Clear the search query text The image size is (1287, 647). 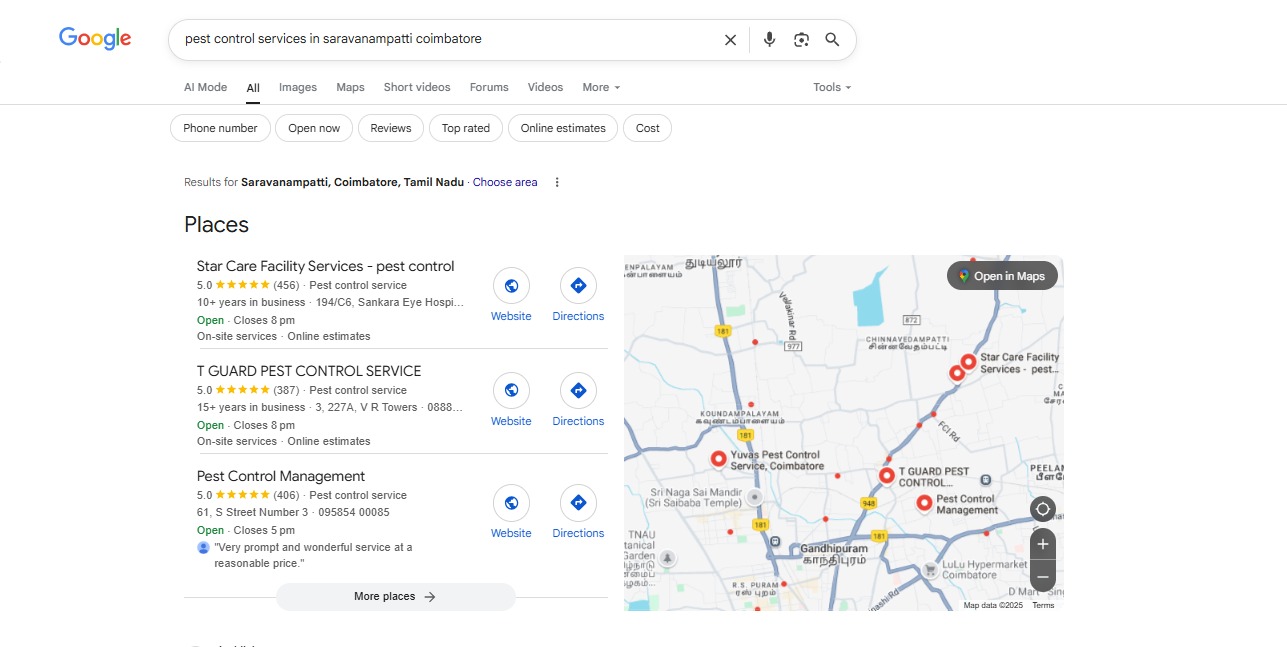click(x=730, y=40)
